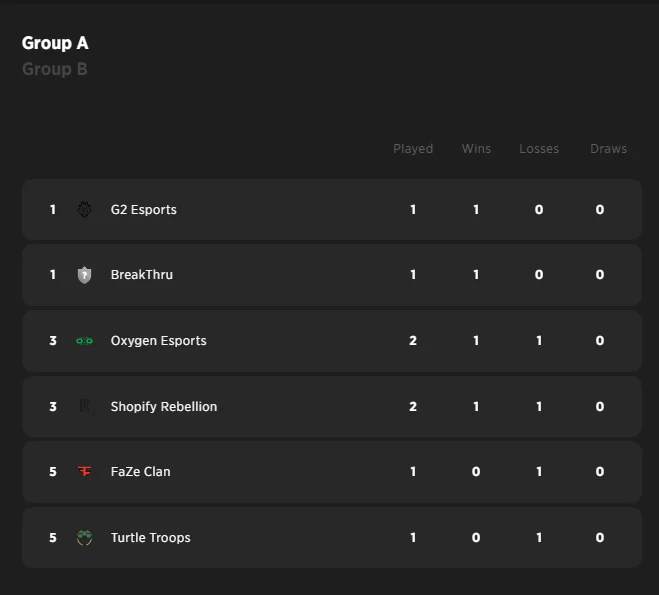Click G2 Esports draws value
The height and width of the screenshot is (595, 659).
click(600, 210)
